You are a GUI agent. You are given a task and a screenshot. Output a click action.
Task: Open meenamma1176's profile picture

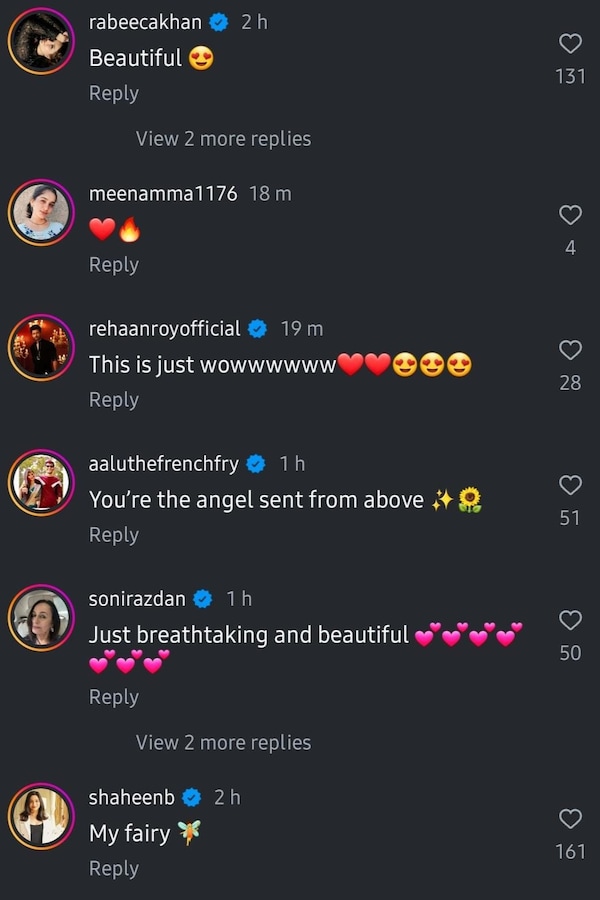click(x=41, y=212)
